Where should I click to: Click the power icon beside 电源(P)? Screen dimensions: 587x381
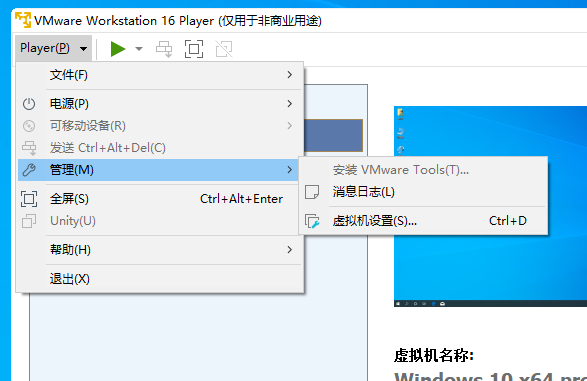[x=29, y=104]
